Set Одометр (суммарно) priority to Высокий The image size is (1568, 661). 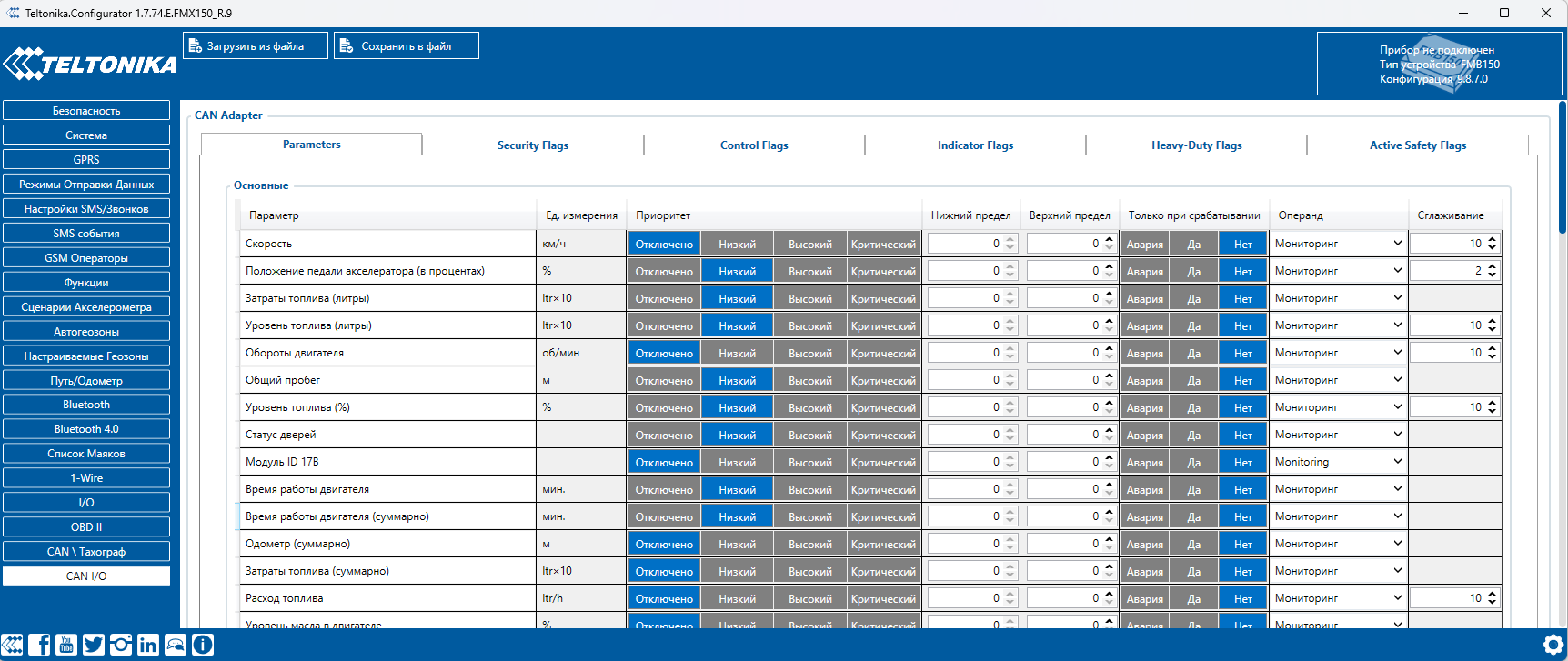click(x=809, y=544)
